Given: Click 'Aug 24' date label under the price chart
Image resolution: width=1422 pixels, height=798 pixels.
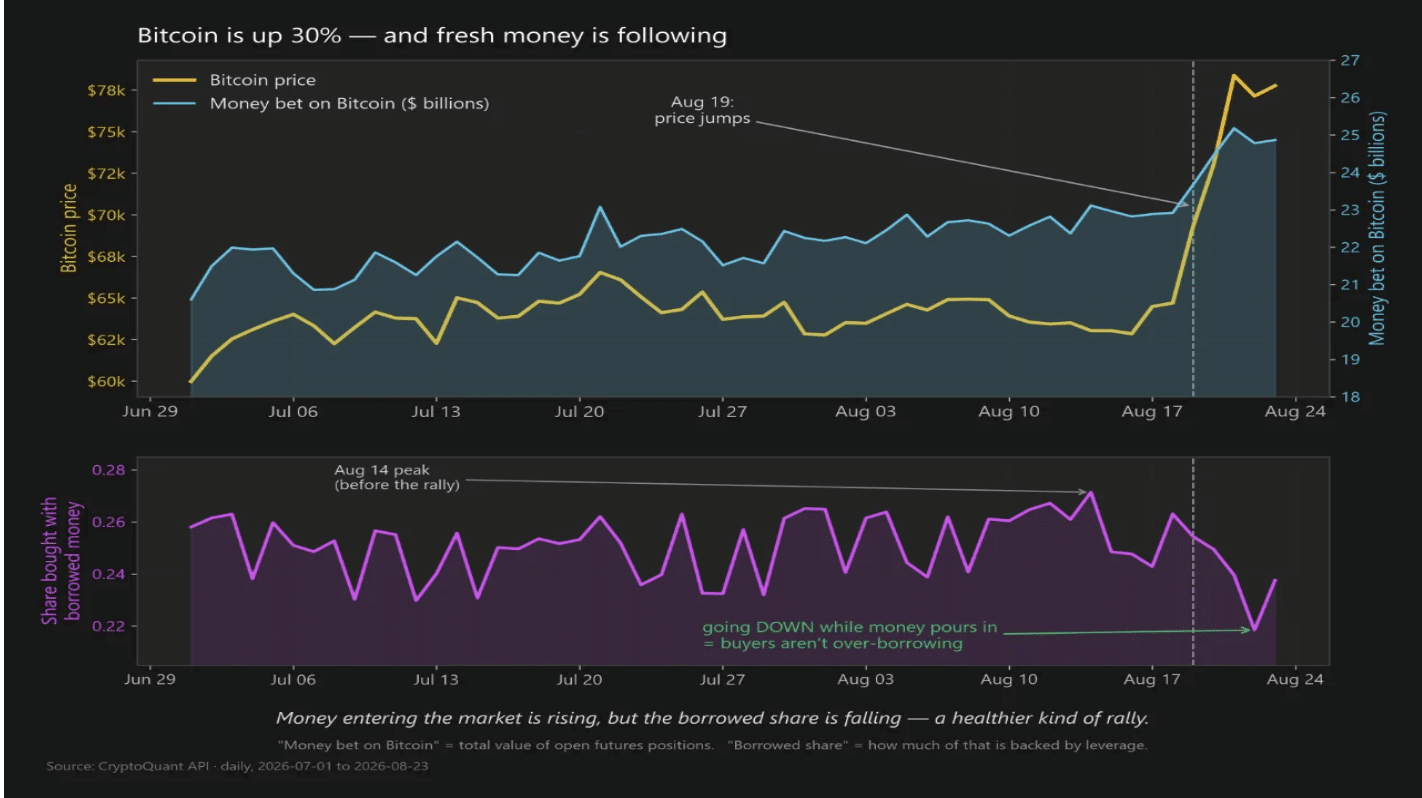Looking at the screenshot, I should pyautogui.click(x=1296, y=411).
